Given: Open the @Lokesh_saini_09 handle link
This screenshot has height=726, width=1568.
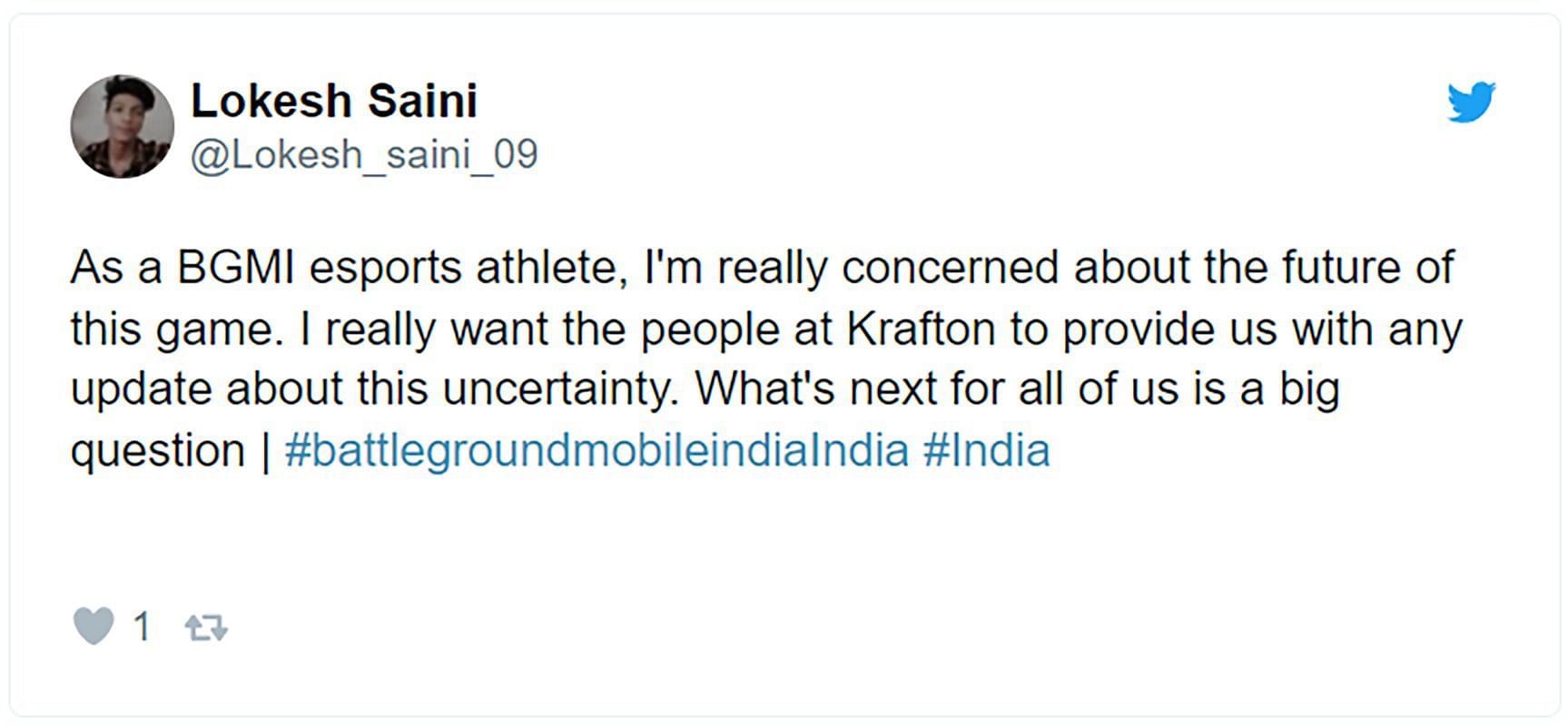Looking at the screenshot, I should coord(364,154).
